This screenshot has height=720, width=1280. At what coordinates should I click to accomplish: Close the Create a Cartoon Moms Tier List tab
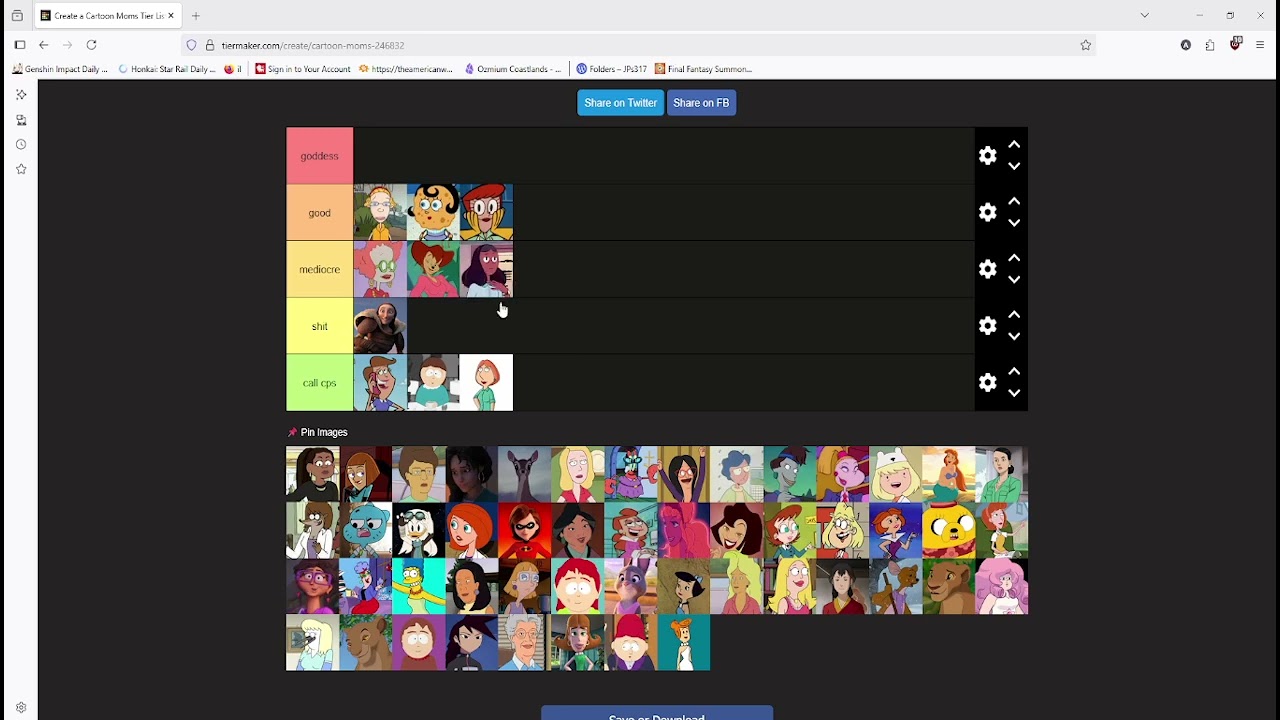pyautogui.click(x=171, y=16)
